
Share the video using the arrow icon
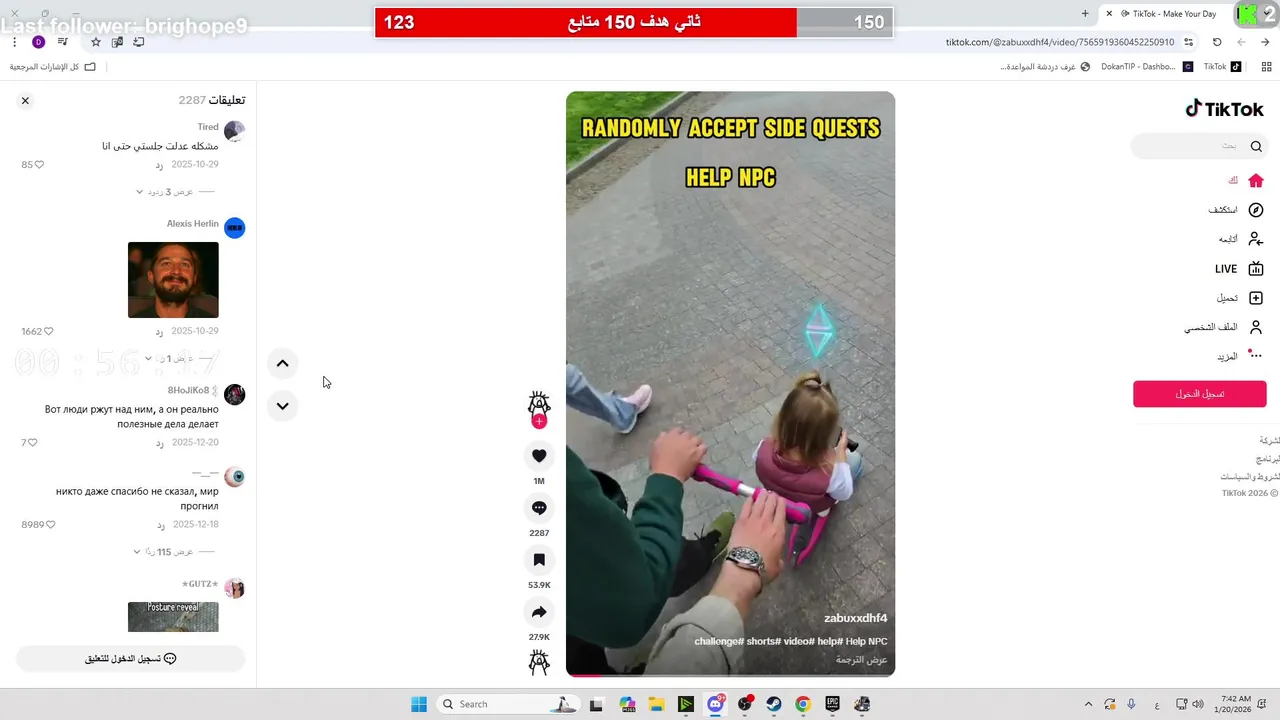[539, 612]
